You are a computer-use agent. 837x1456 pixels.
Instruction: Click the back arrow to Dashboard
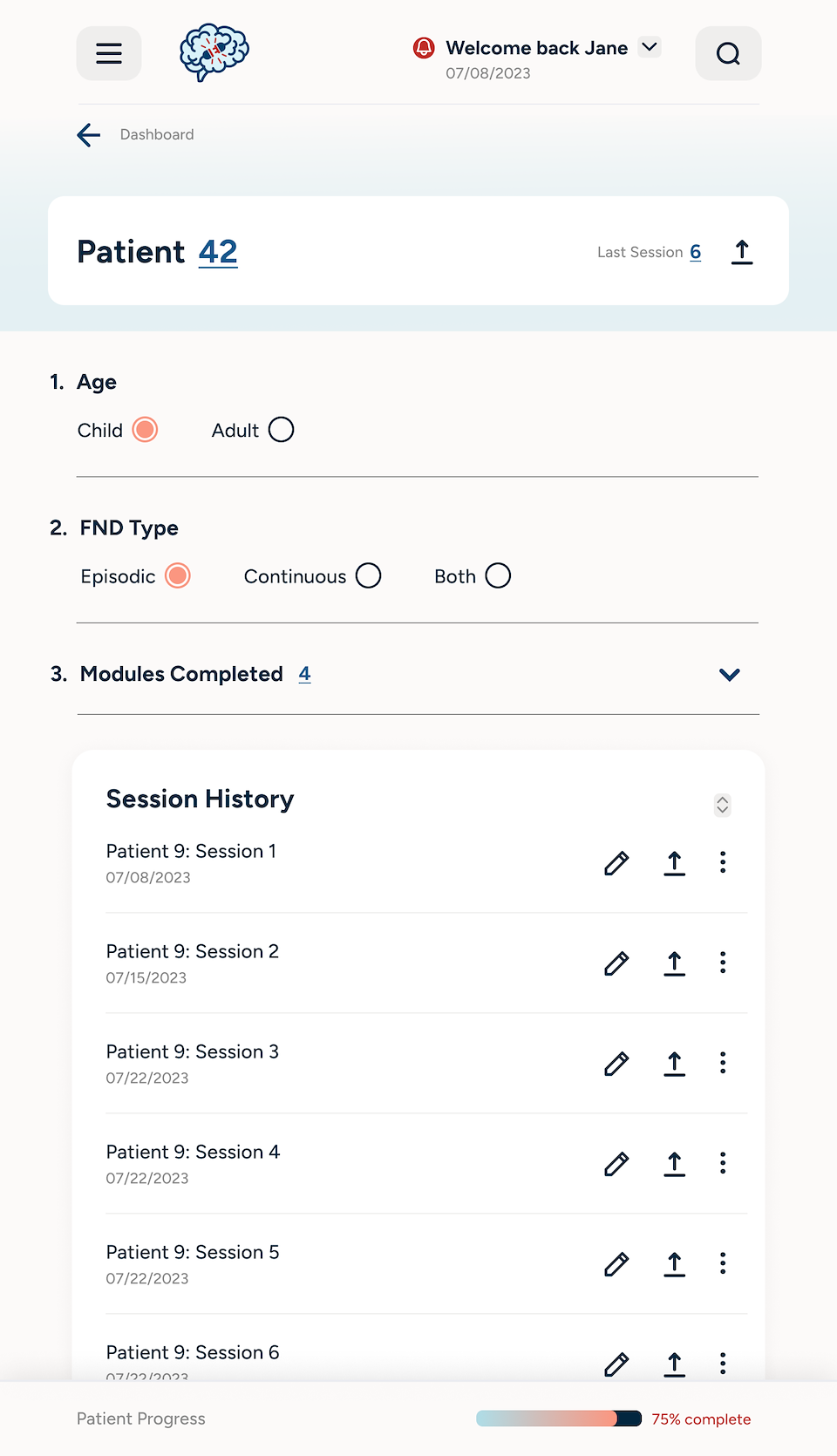click(89, 135)
